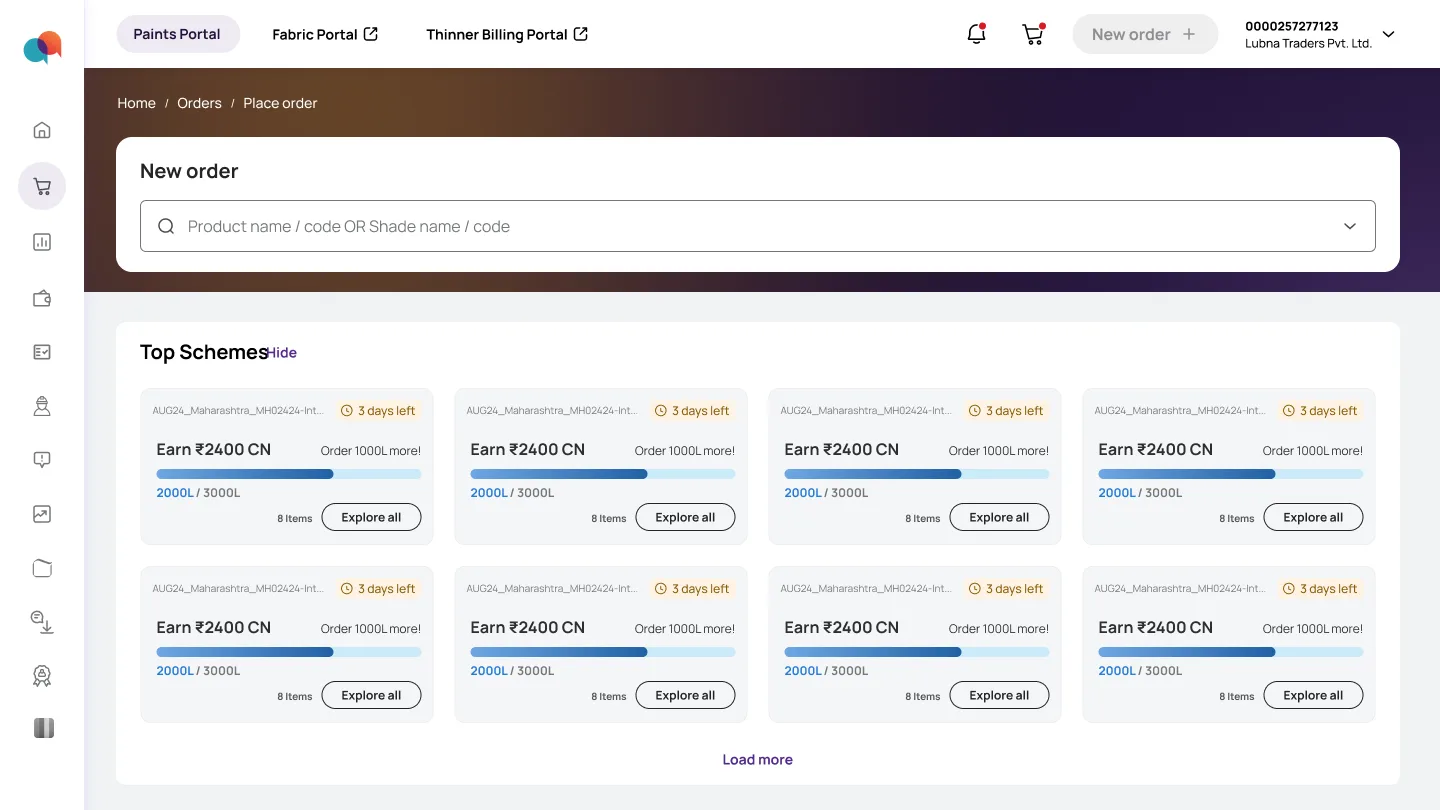Click the Lubna Traders Pvt. Ltd. name
The height and width of the screenshot is (810, 1440).
[x=1308, y=43]
